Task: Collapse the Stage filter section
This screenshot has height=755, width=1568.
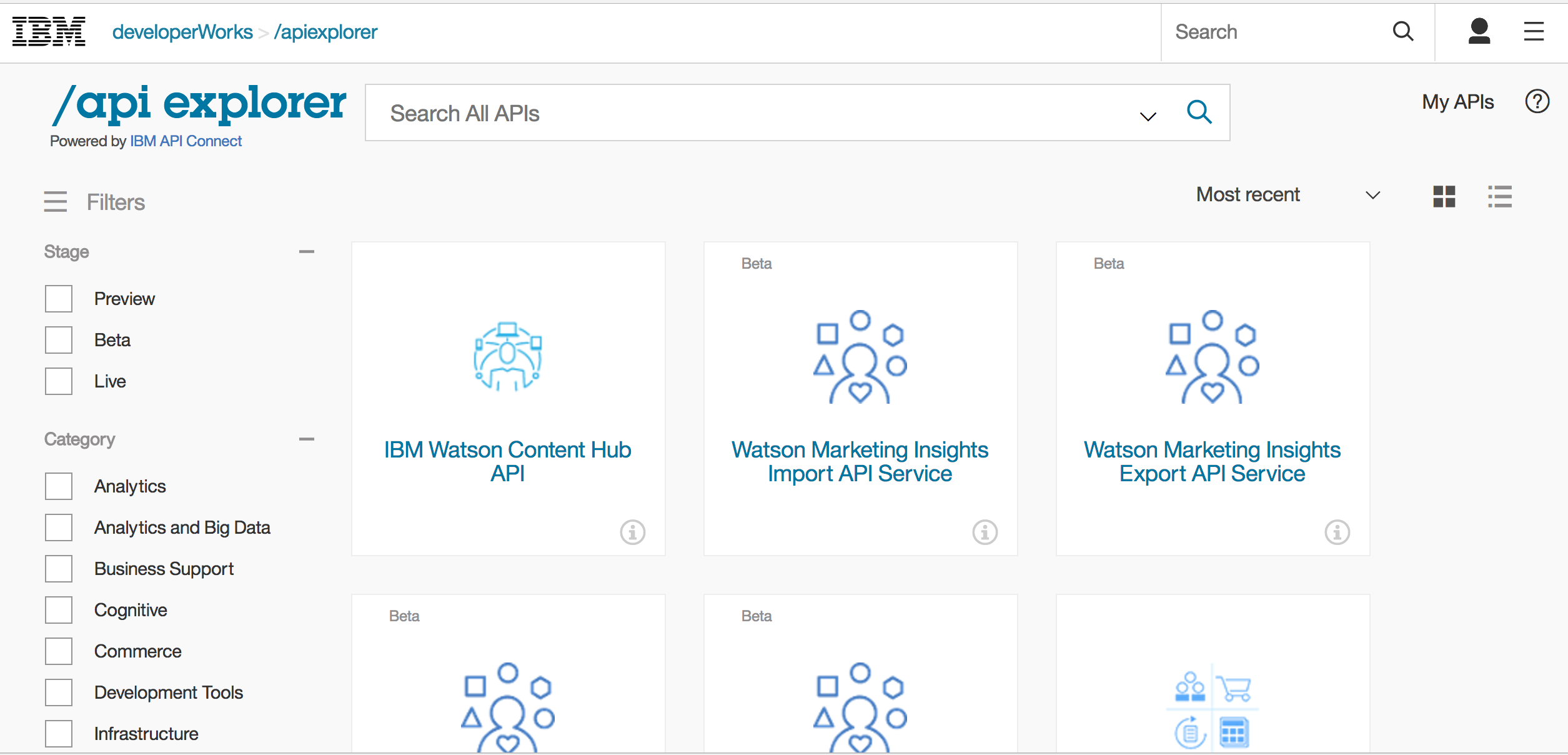Action: coord(307,252)
